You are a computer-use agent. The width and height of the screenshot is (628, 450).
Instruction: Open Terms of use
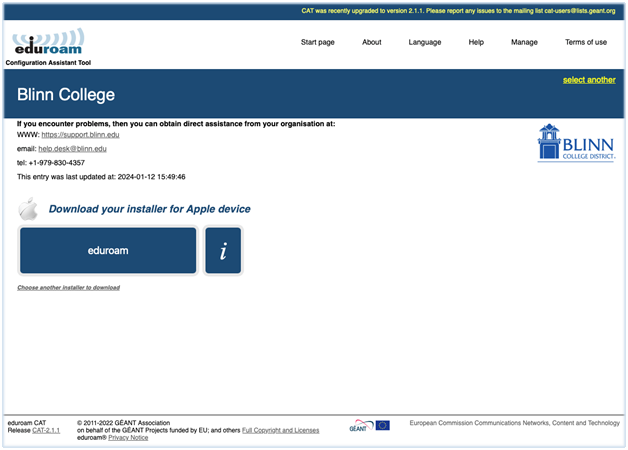tap(586, 42)
